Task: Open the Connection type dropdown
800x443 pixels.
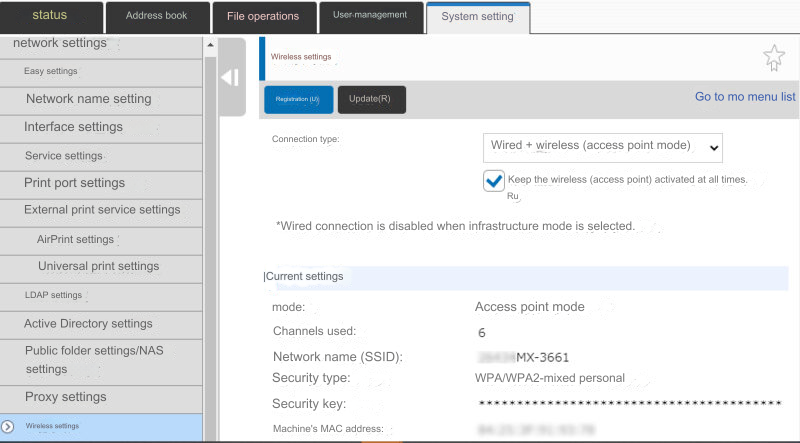Action: [x=602, y=146]
